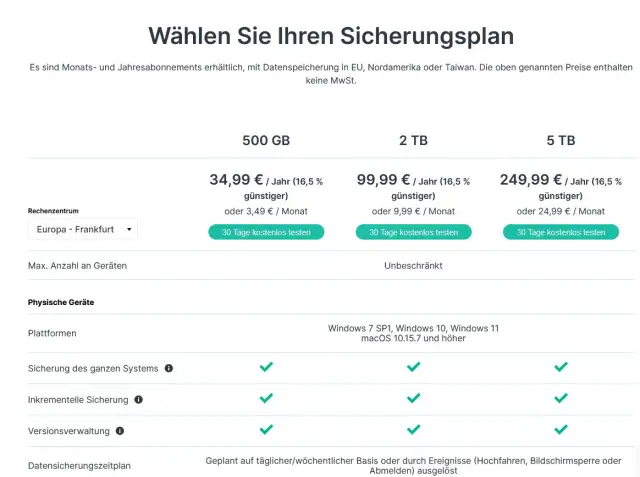Image resolution: width=640 pixels, height=477 pixels.
Task: Select the 2 TB plan column header
Action: 413,140
